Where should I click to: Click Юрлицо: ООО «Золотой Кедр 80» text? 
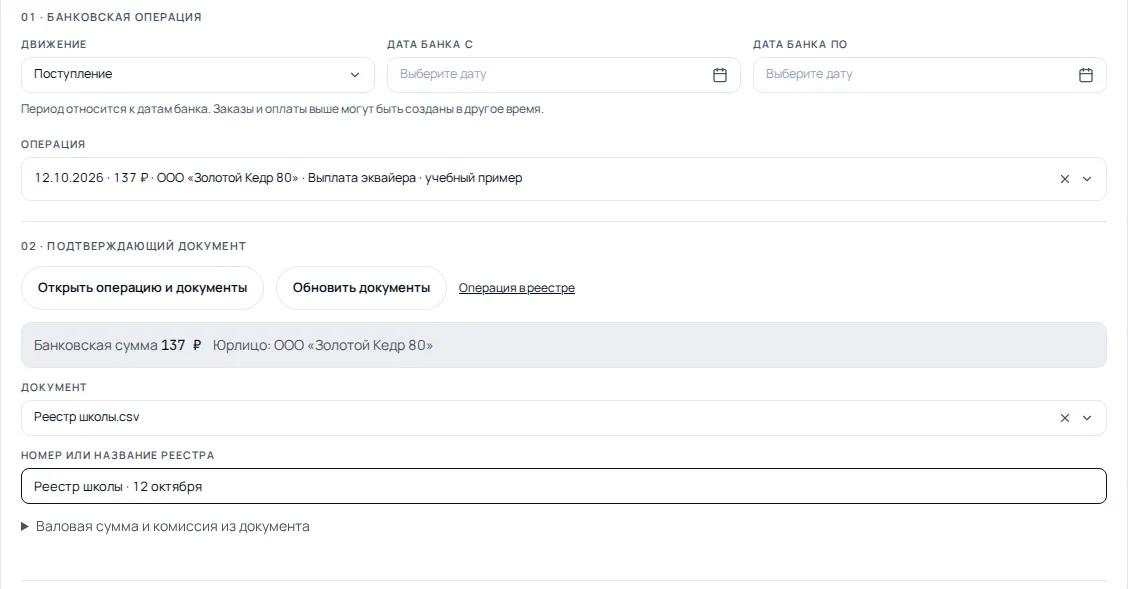pos(323,345)
